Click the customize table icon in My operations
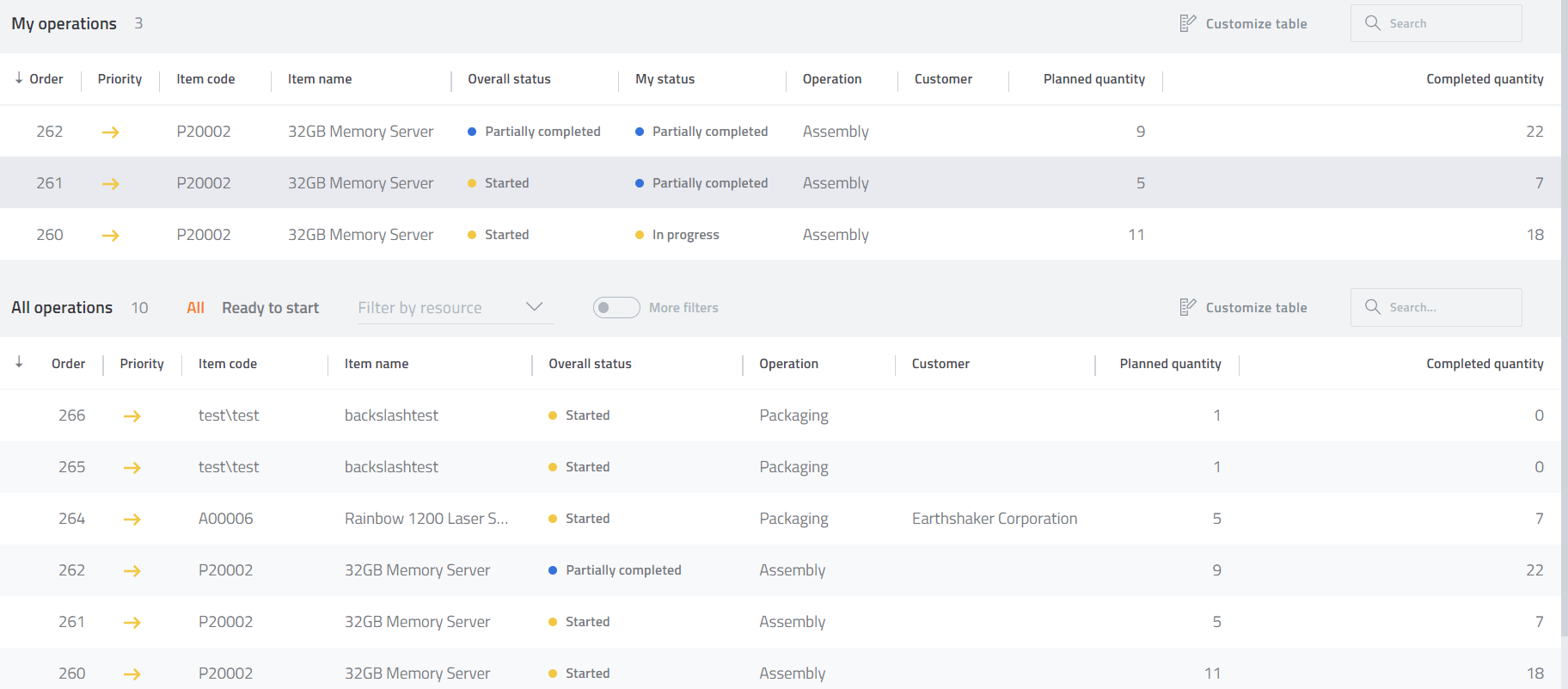 tap(1187, 23)
